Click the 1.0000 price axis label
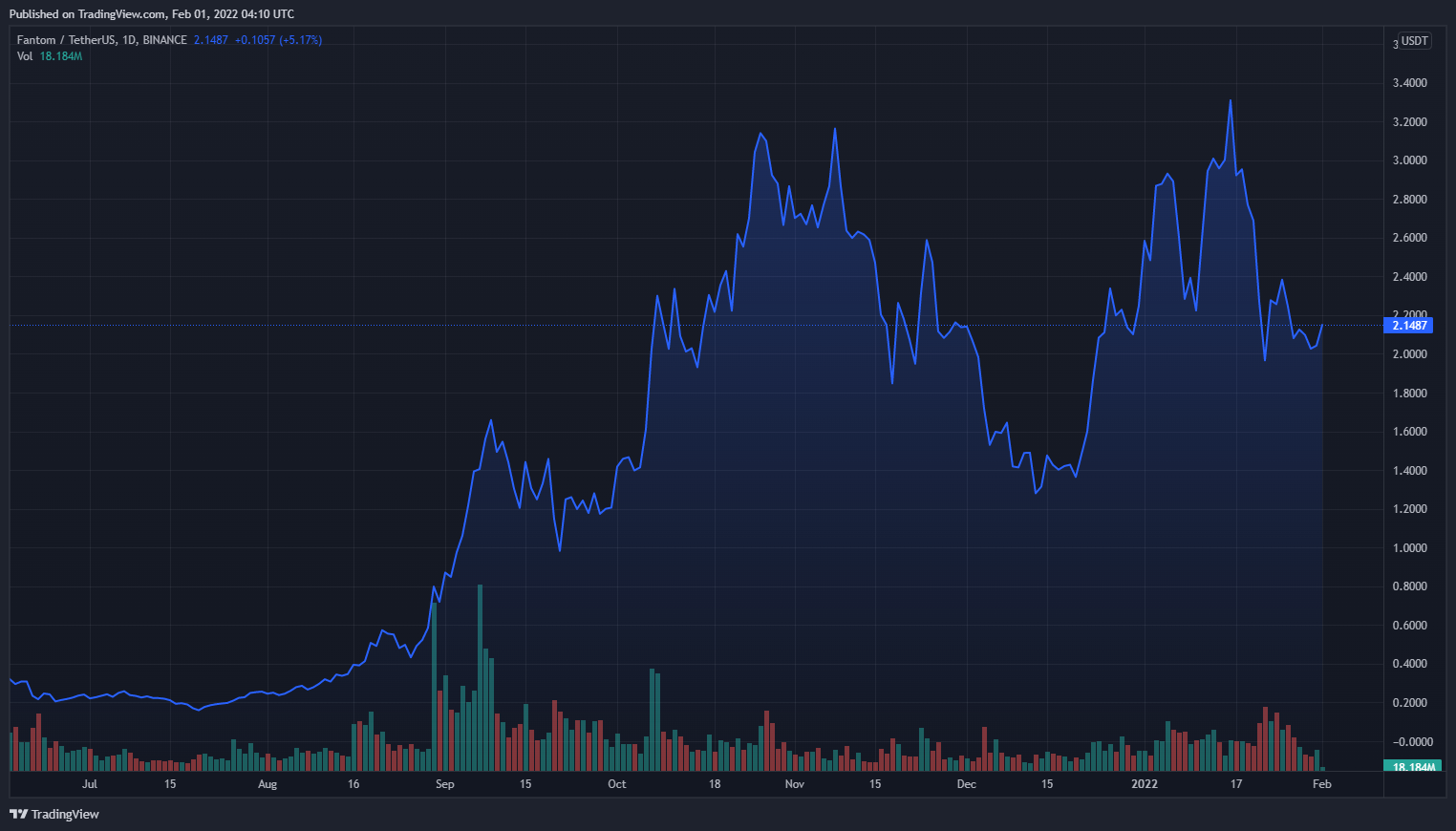Screen dimensions: 1456x831 [1410, 548]
